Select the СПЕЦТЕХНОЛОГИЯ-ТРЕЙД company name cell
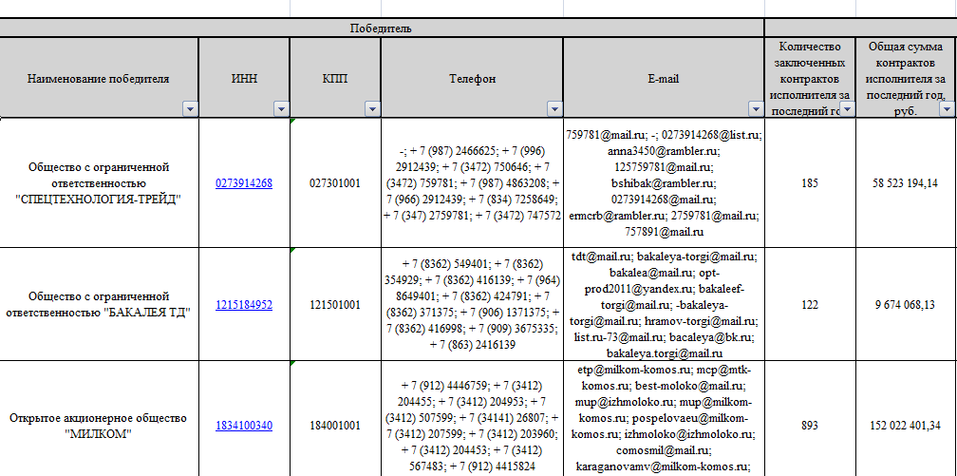 click(x=99, y=183)
